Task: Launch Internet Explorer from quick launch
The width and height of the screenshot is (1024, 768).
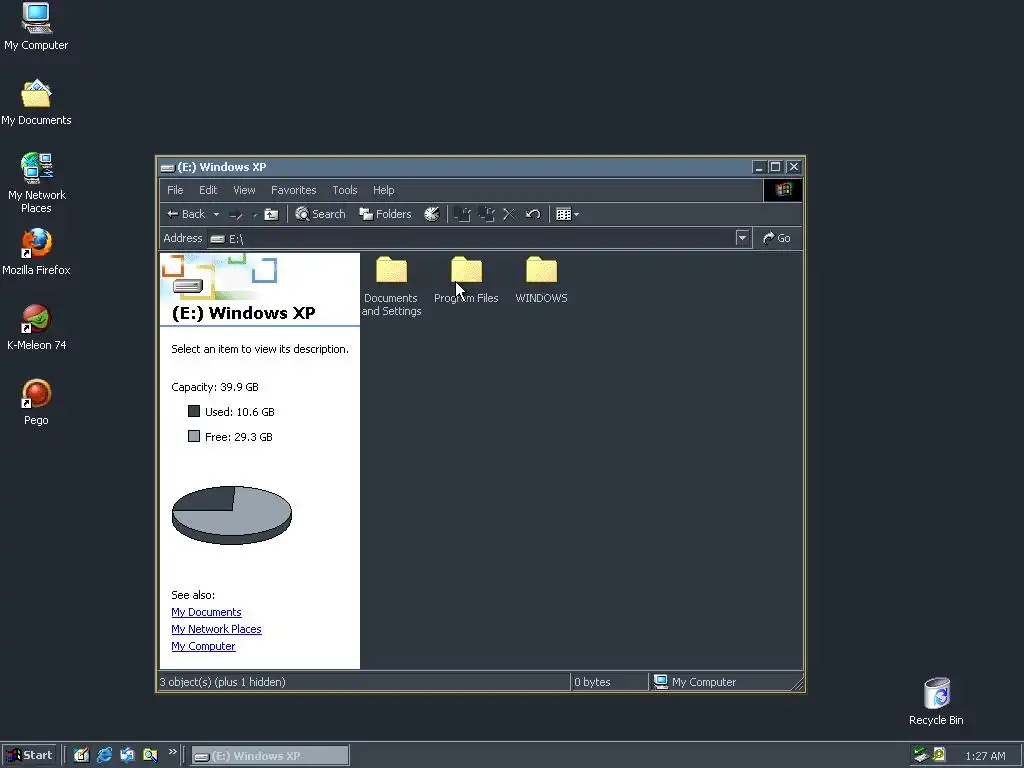Action: pyautogui.click(x=104, y=755)
